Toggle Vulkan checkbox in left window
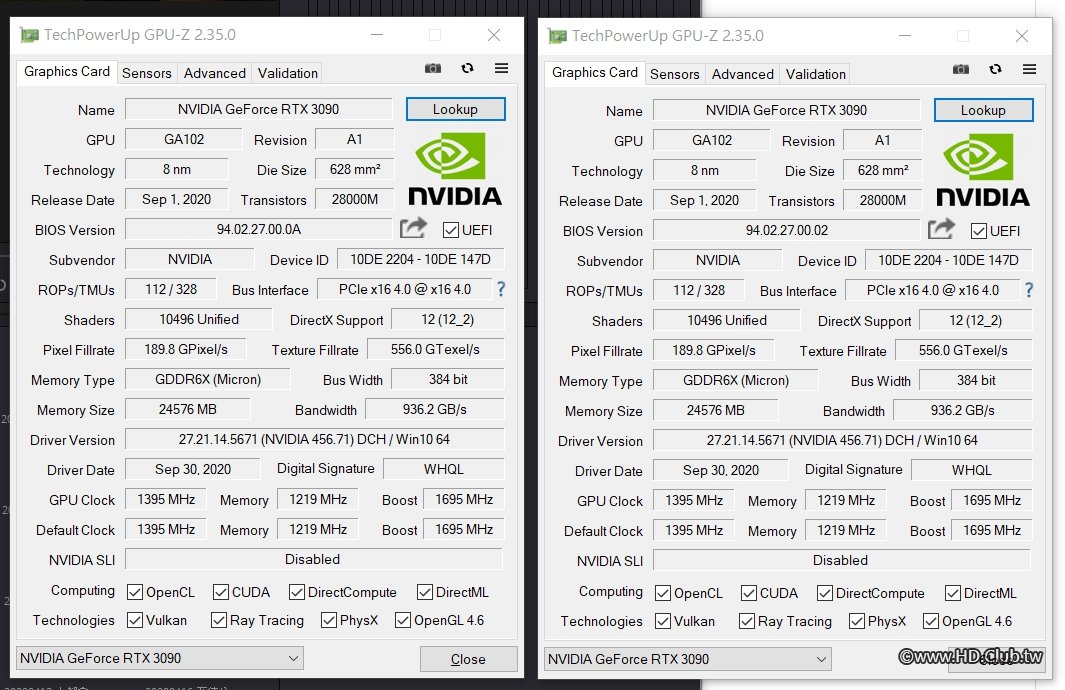The height and width of the screenshot is (690, 1065). click(x=135, y=620)
